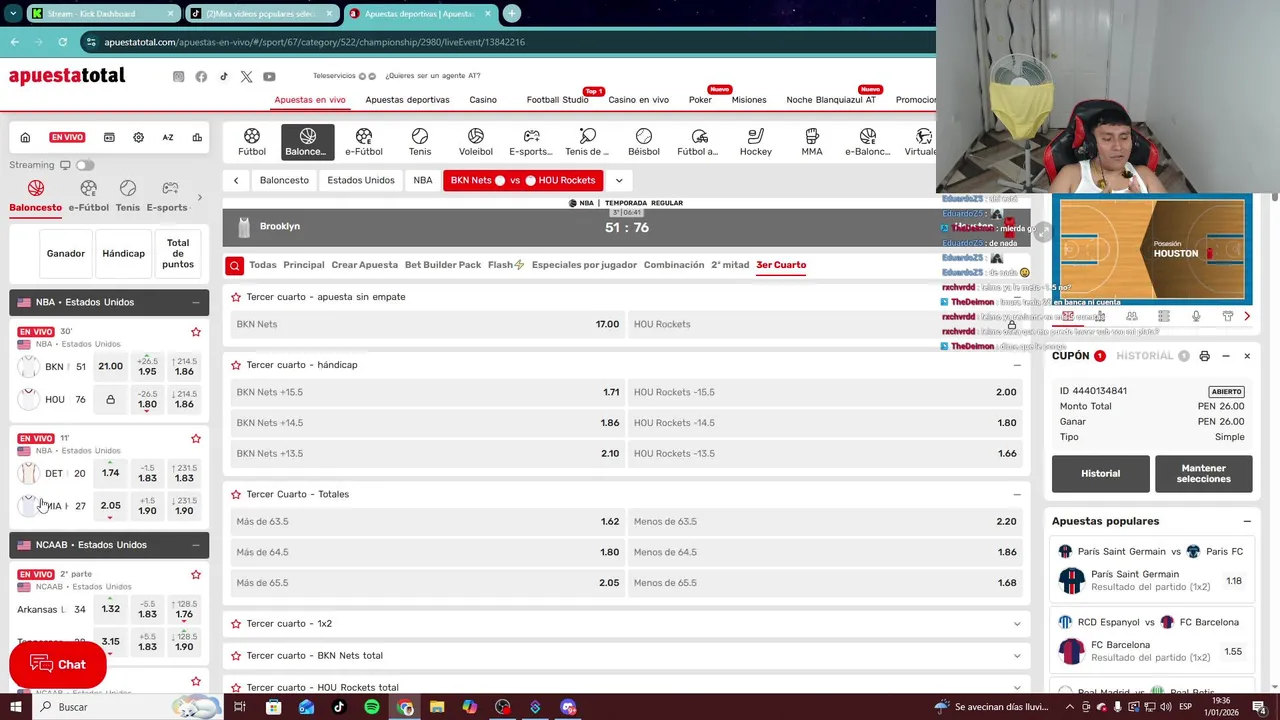This screenshot has width=1280, height=720.
Task: Print the coupon with printer icon
Action: coord(1204,356)
